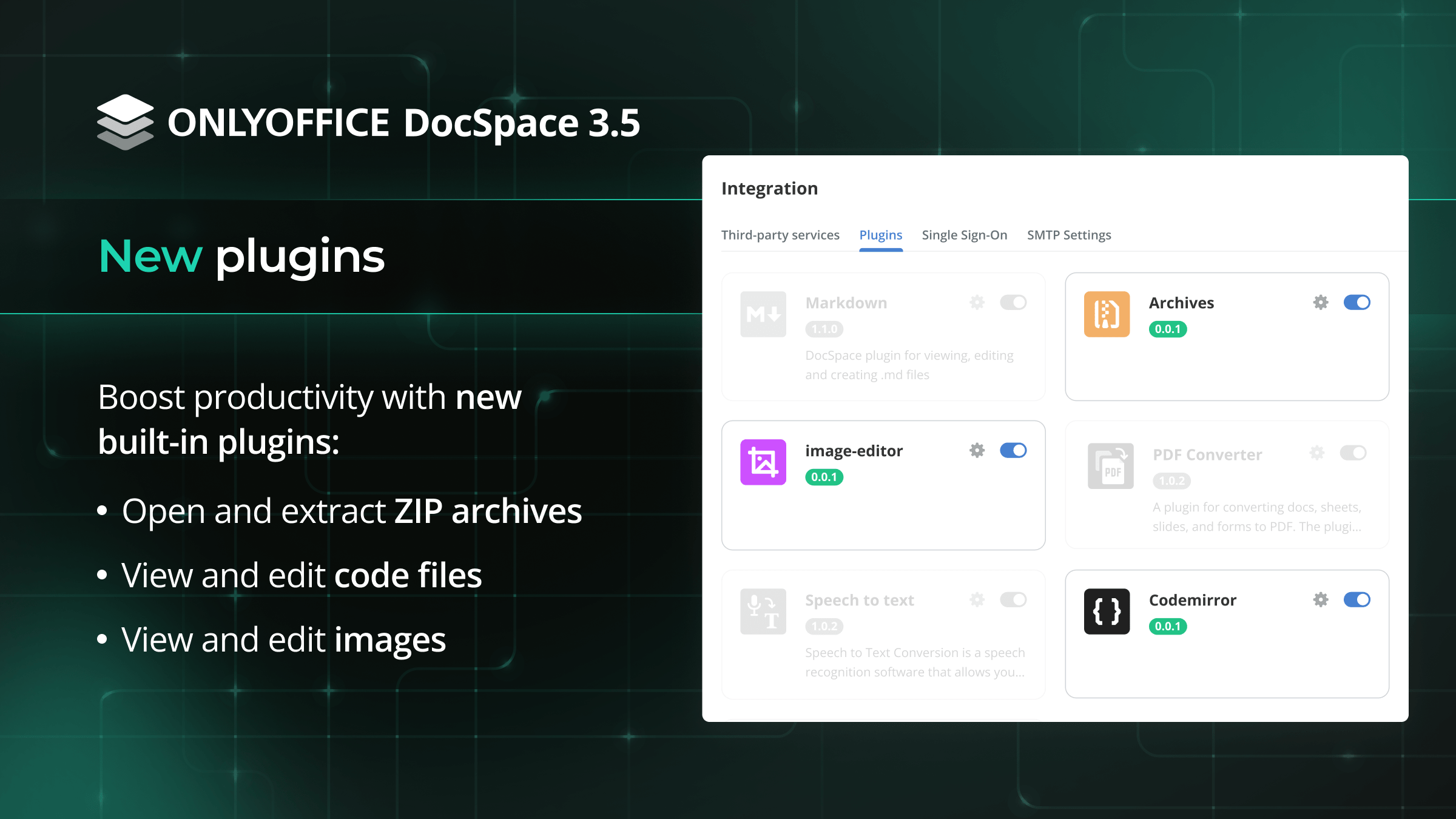
Task: Open the Single Sign-On tab
Action: [x=964, y=235]
